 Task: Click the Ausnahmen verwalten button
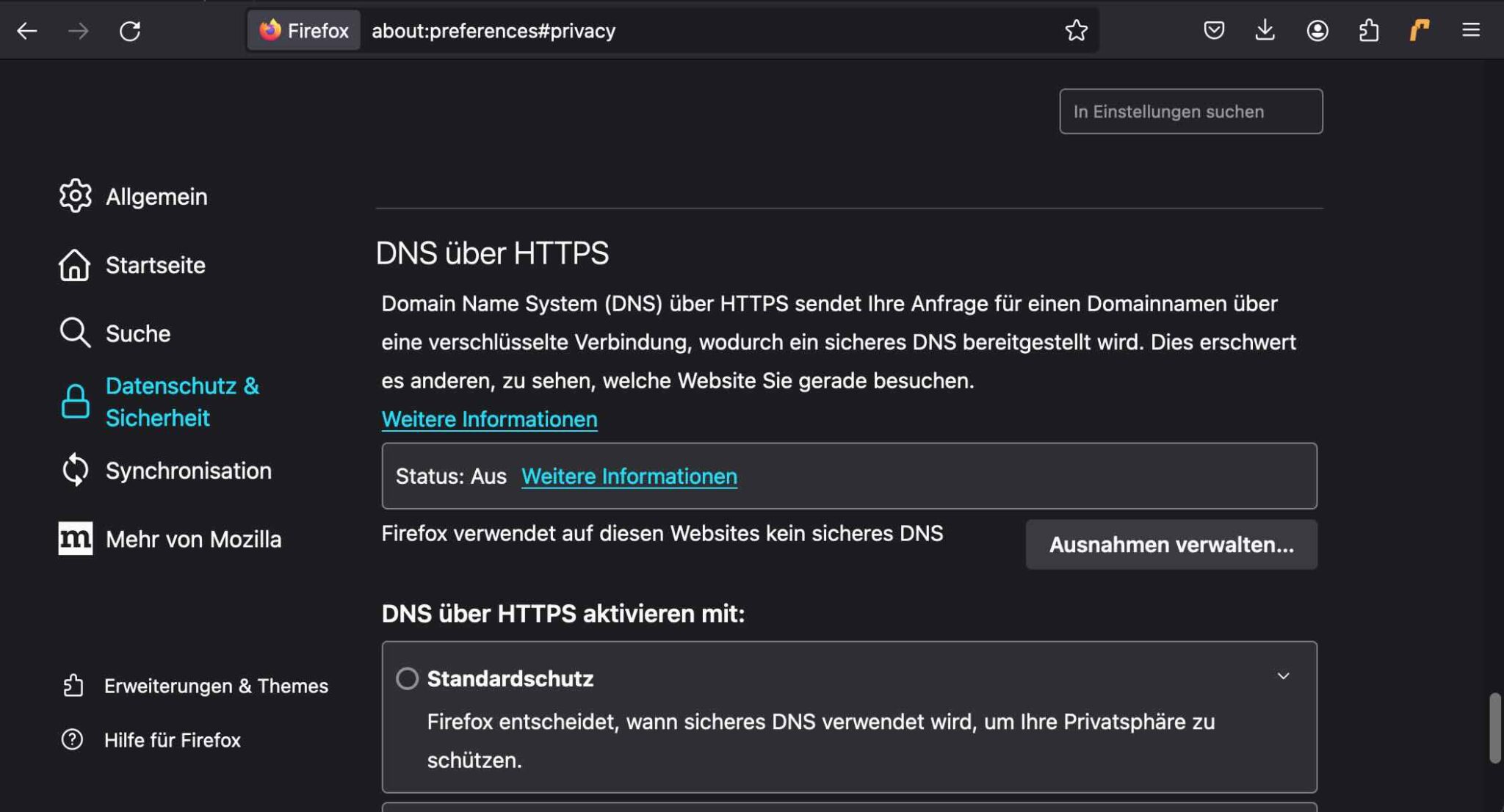[1171, 544]
